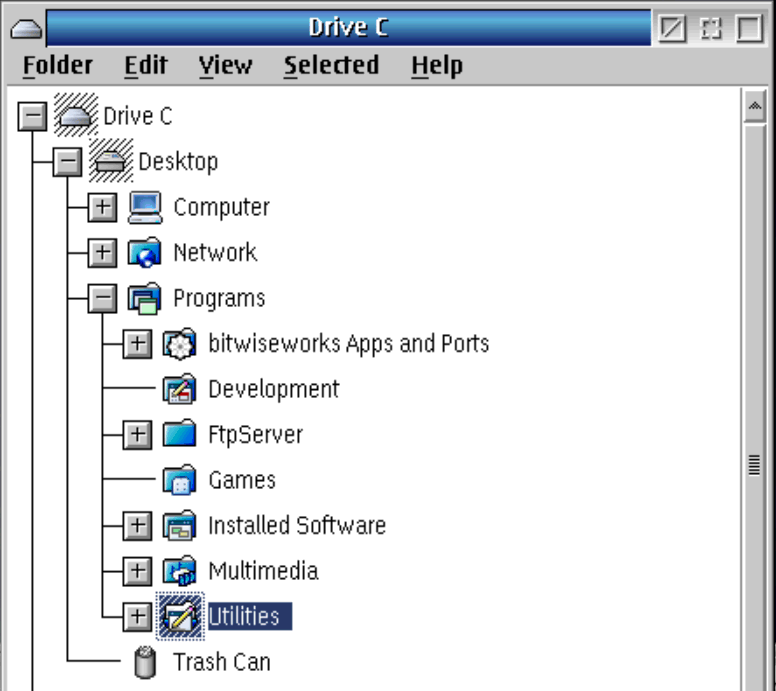Click the maximize window button in title bar

(749, 28)
